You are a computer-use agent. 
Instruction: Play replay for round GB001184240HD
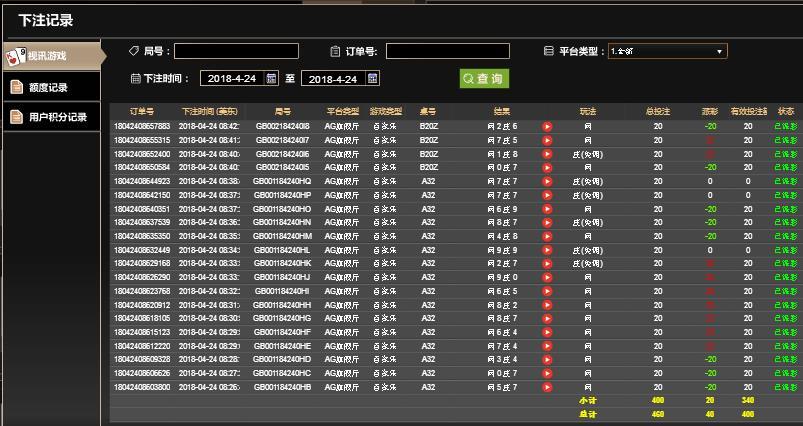click(547, 359)
